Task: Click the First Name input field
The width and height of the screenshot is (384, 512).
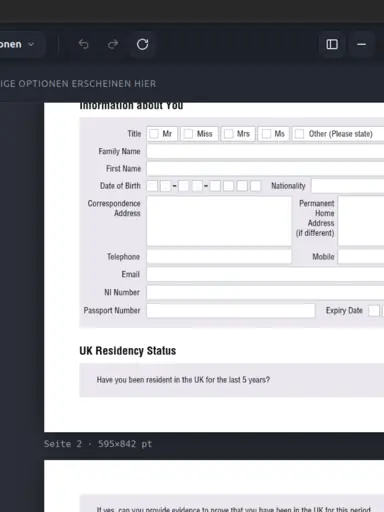Action: click(265, 169)
